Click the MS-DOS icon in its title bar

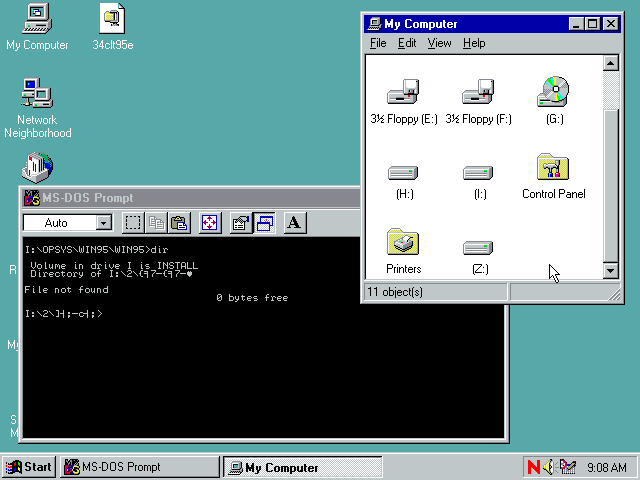click(x=32, y=198)
